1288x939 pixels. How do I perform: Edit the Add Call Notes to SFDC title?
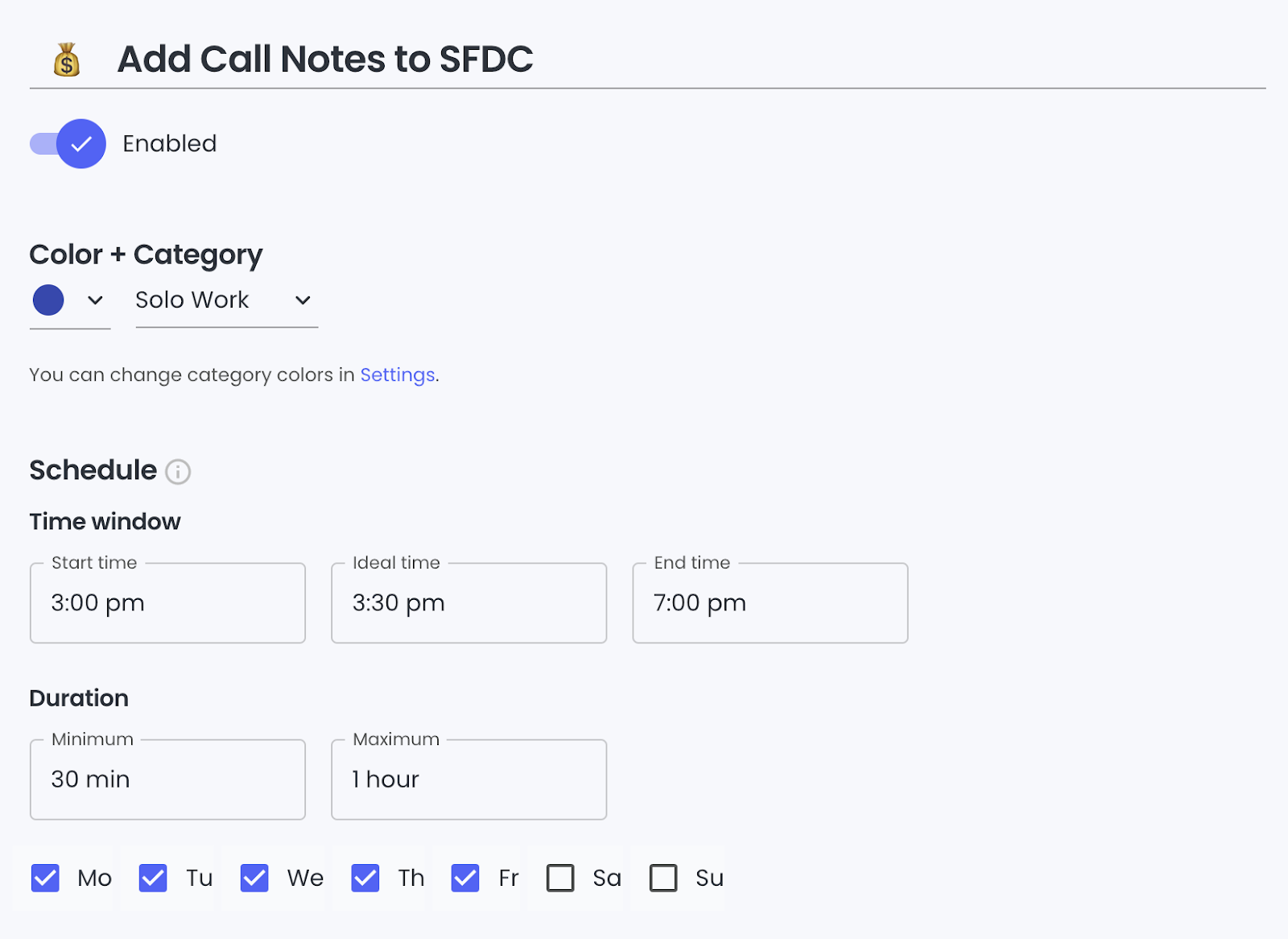325,59
